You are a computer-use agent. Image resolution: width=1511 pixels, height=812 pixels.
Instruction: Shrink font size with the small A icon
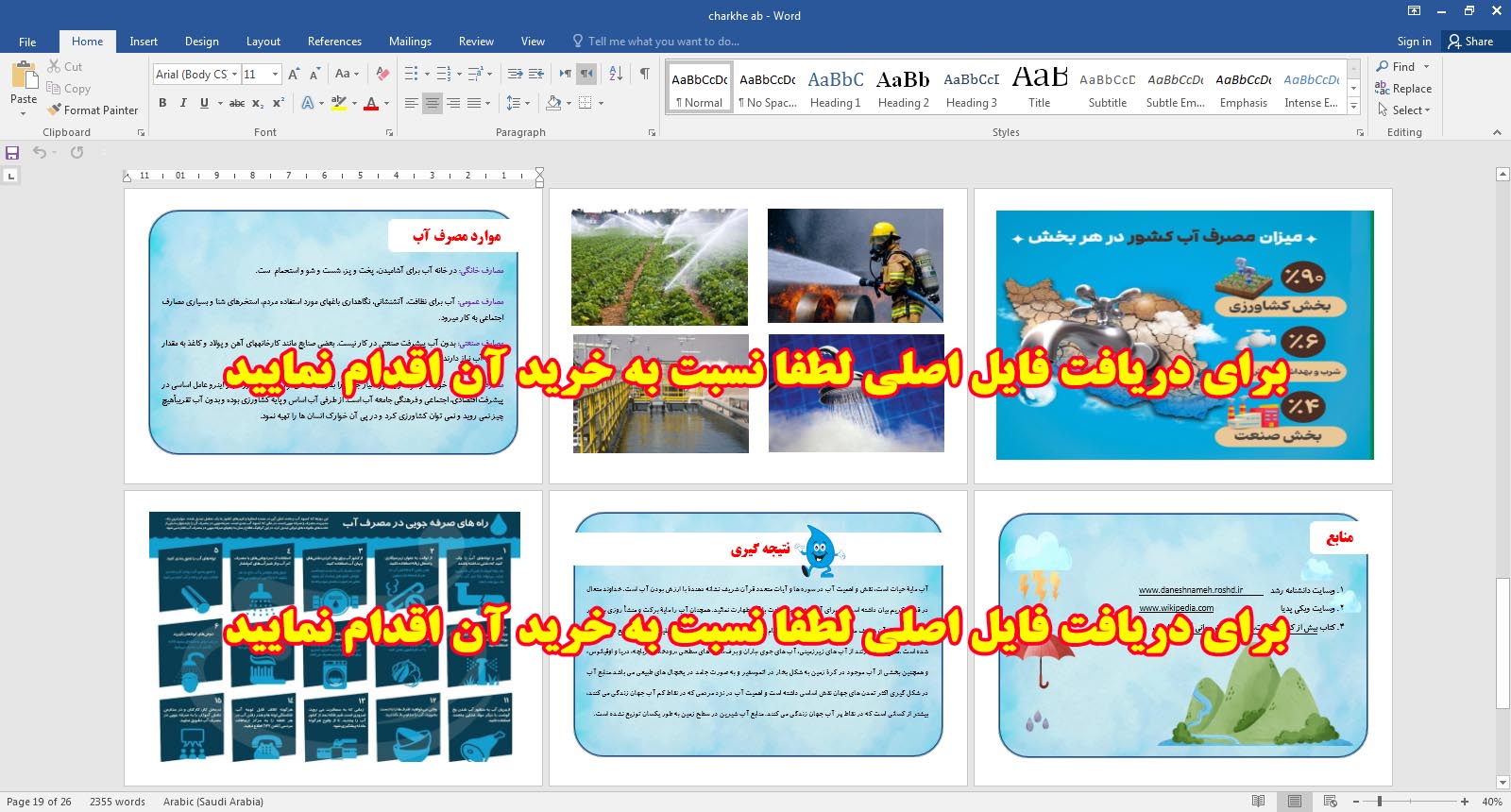(x=315, y=74)
